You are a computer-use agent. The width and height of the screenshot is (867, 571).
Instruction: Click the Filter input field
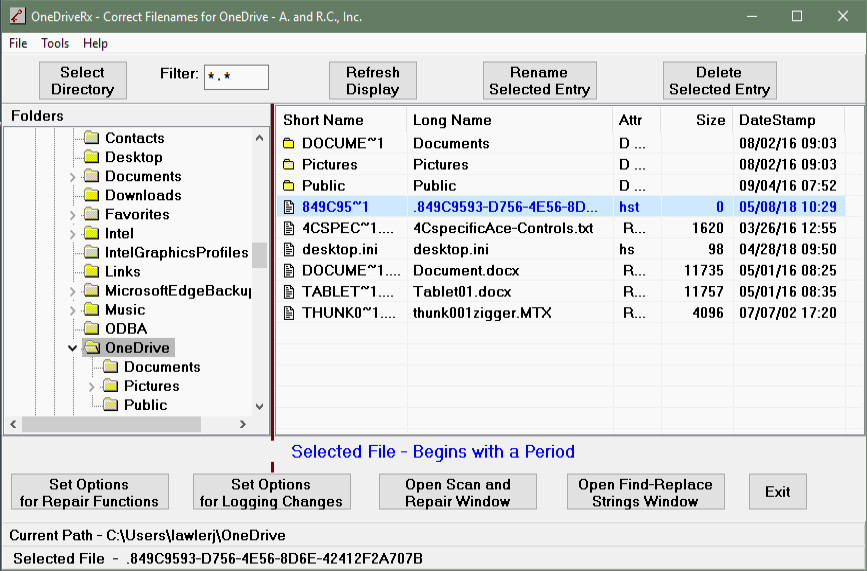tap(236, 77)
